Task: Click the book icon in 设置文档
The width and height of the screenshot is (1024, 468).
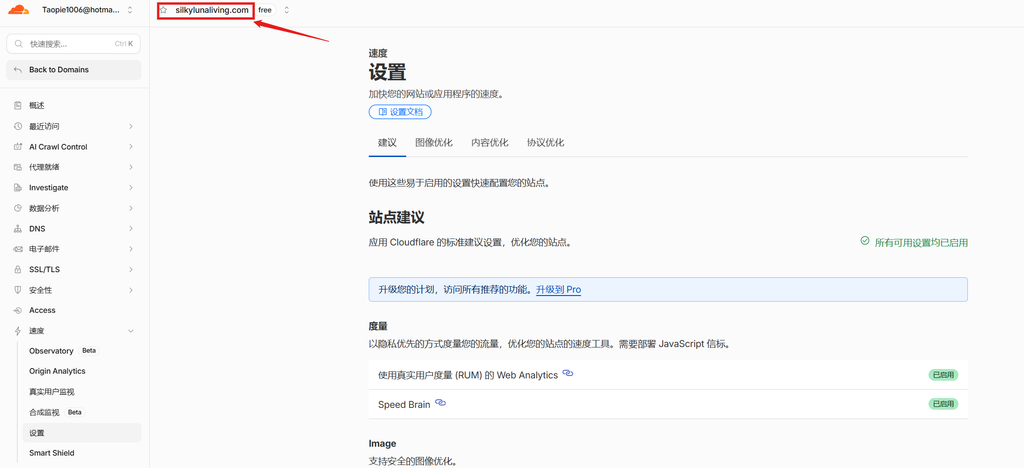Action: [382, 112]
